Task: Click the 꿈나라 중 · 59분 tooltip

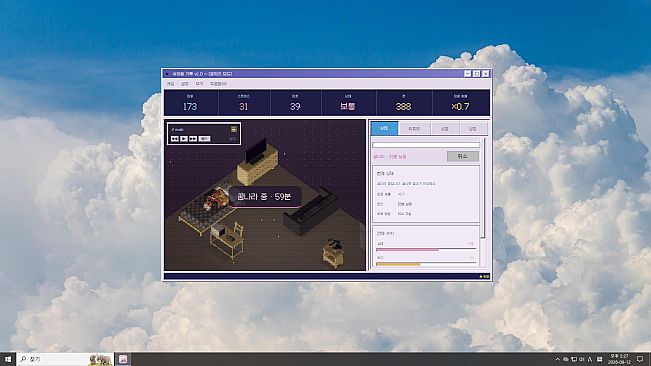Action: pyautogui.click(x=264, y=197)
